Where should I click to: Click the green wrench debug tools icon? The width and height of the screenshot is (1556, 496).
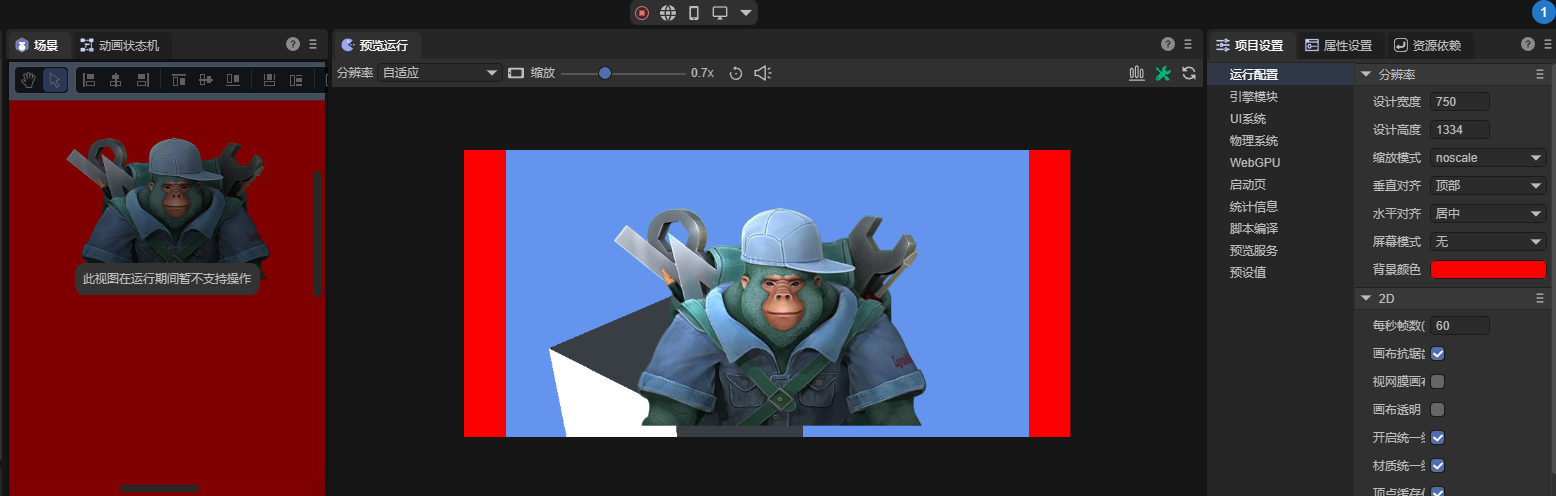tap(1162, 73)
